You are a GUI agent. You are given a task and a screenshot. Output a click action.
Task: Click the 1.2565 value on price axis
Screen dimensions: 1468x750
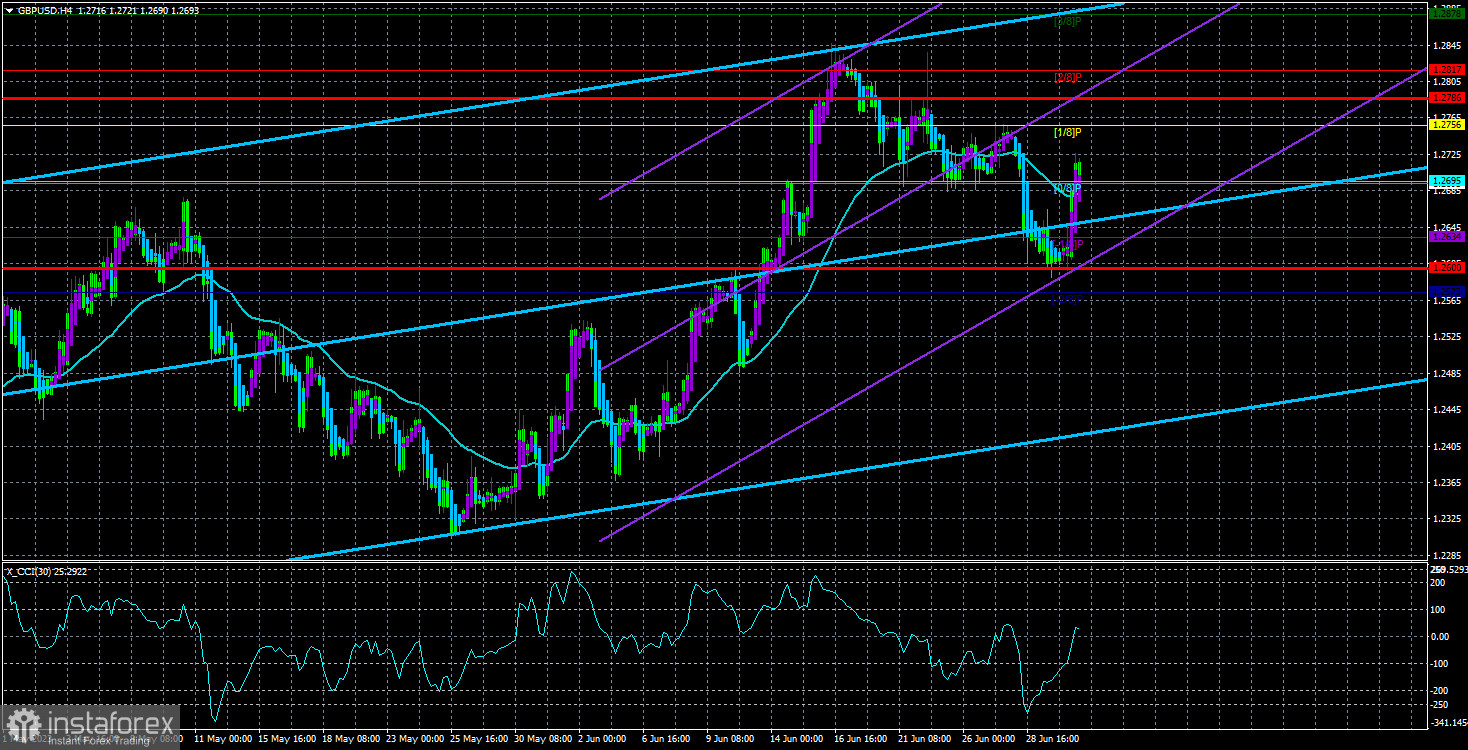(x=1447, y=300)
